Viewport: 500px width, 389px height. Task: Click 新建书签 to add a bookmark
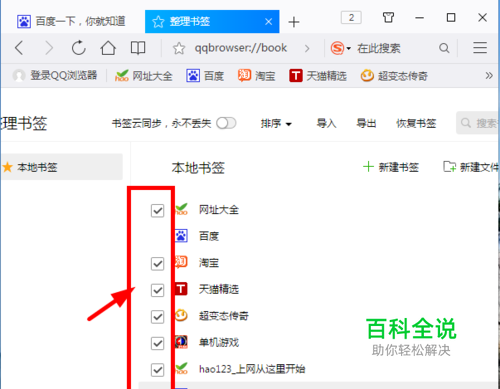391,167
